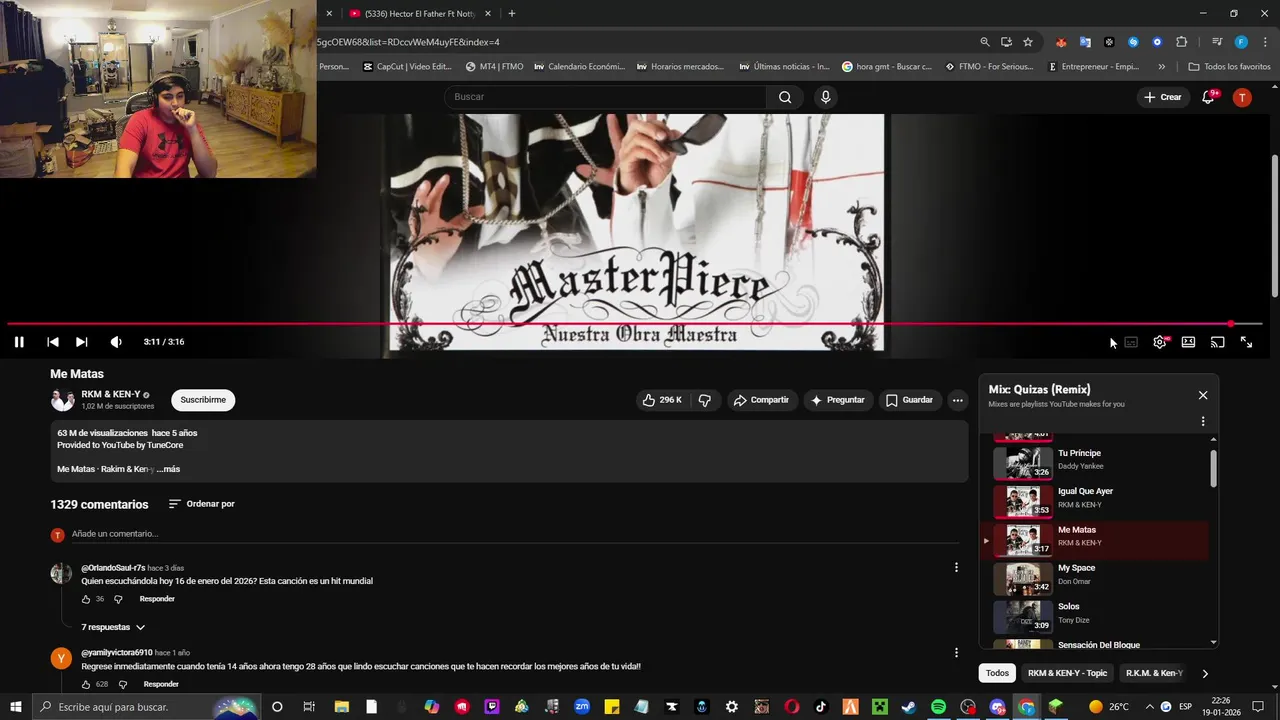Expand the description with ...más
The image size is (1280, 720).
pos(168,469)
